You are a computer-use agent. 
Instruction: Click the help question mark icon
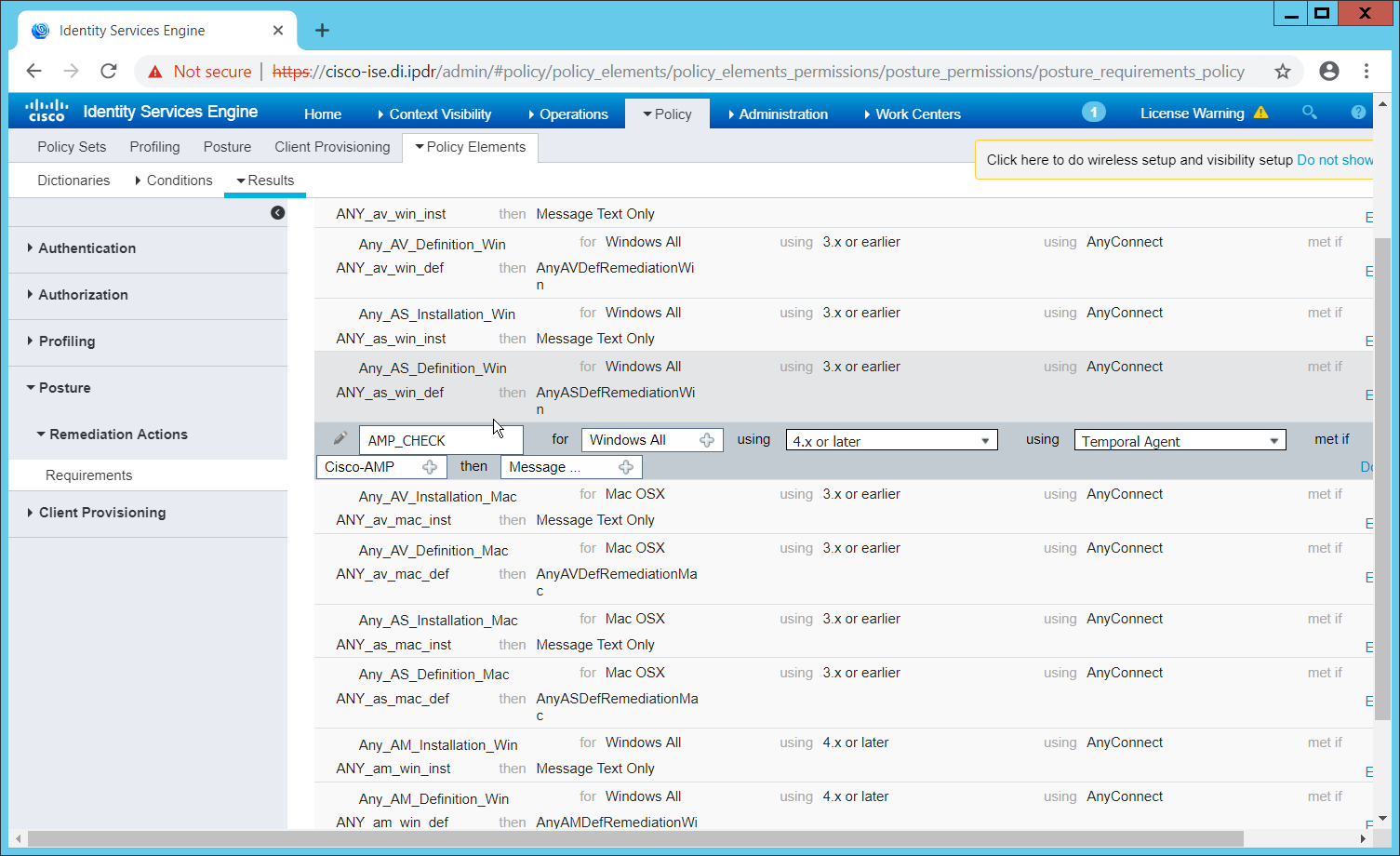[x=1358, y=113]
